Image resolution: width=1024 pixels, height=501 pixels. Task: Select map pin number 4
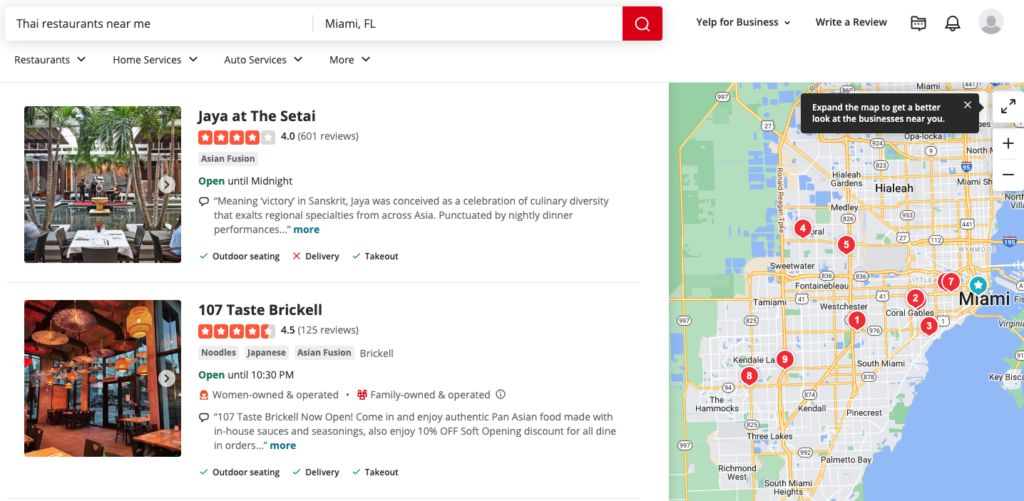point(803,229)
